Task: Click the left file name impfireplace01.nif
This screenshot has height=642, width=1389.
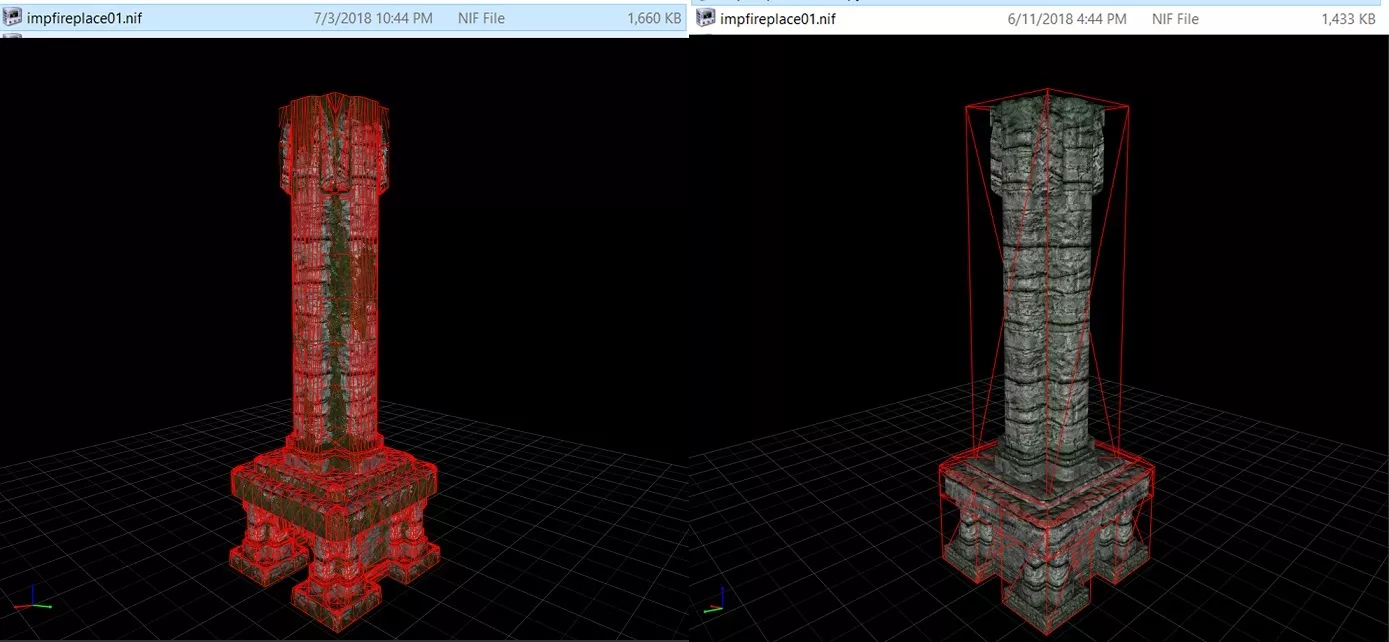Action: click(85, 18)
